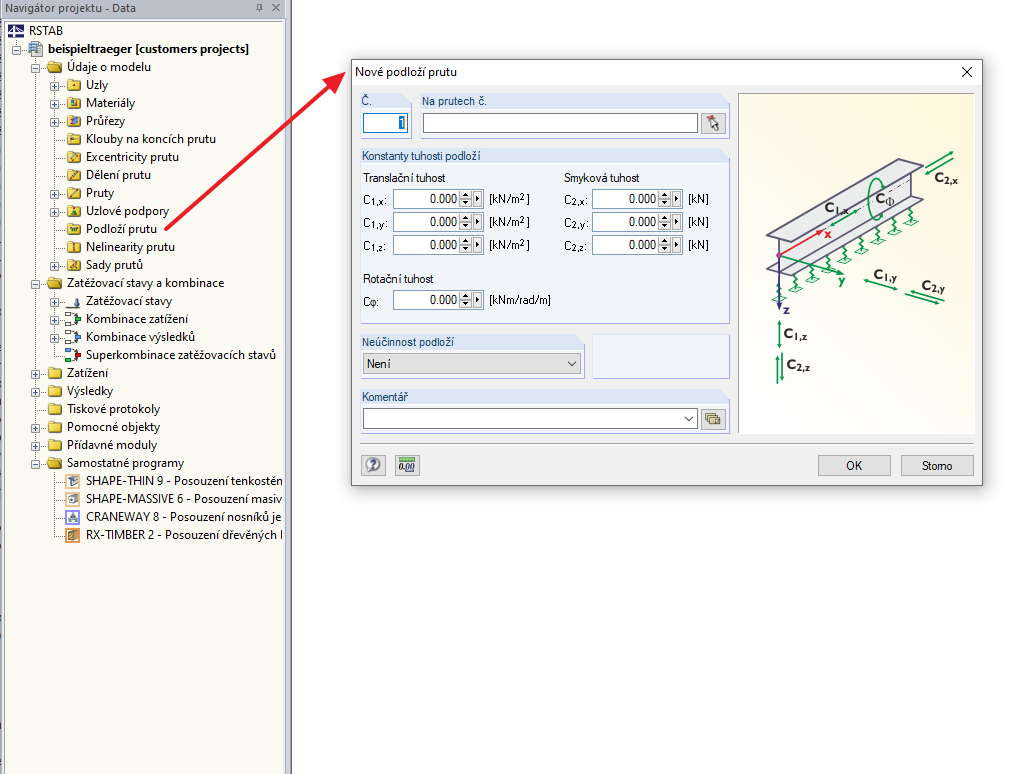Click the CRANEWAY 8 program icon

tap(73, 517)
